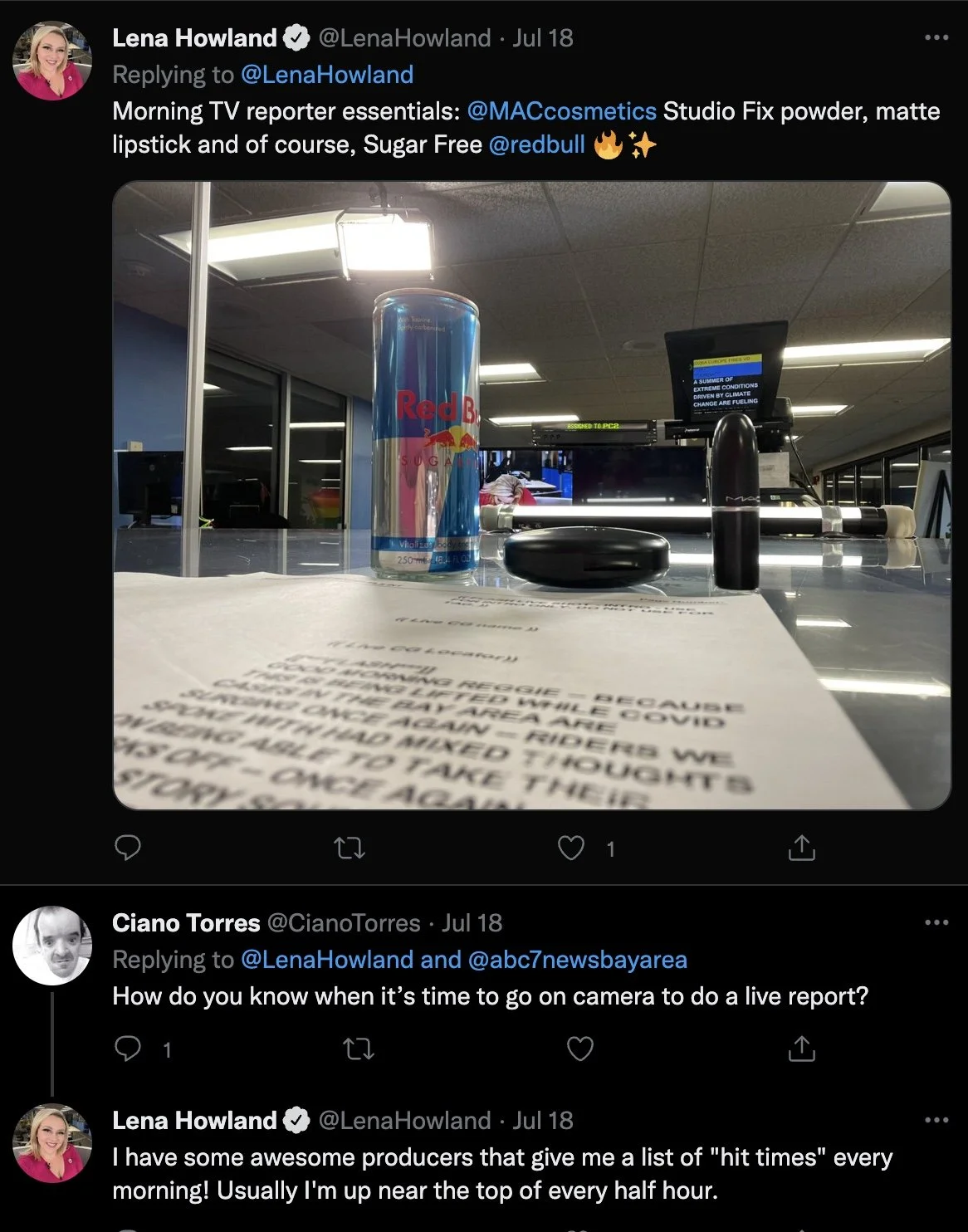This screenshot has width=968, height=1232.
Task: Open the Jul 18 timestamp on Ciano's tweet
Action: 472,923
